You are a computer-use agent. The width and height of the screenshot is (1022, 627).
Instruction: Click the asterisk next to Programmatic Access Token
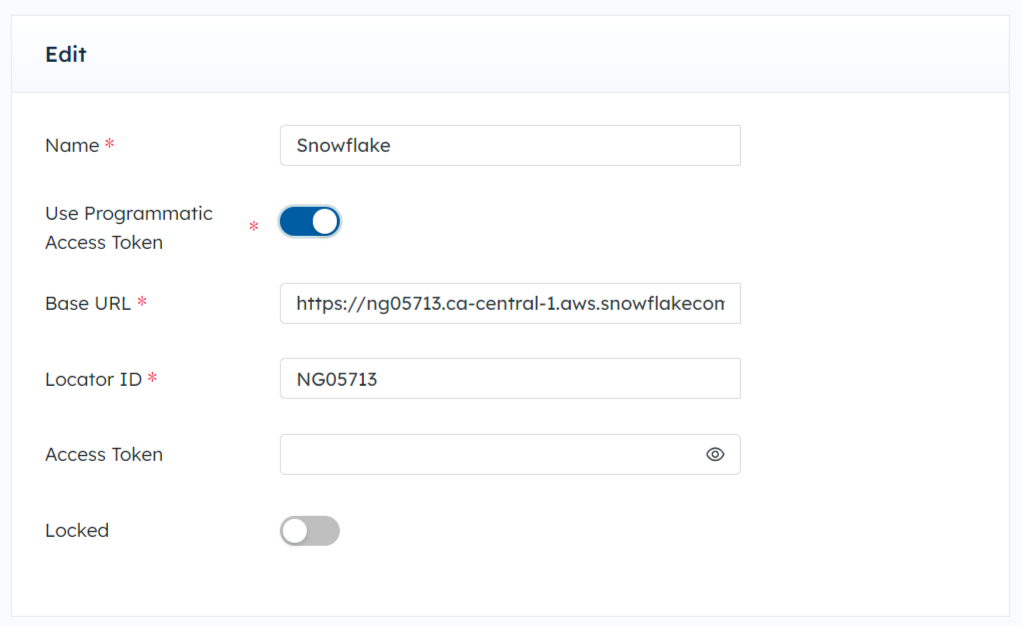pos(254,226)
